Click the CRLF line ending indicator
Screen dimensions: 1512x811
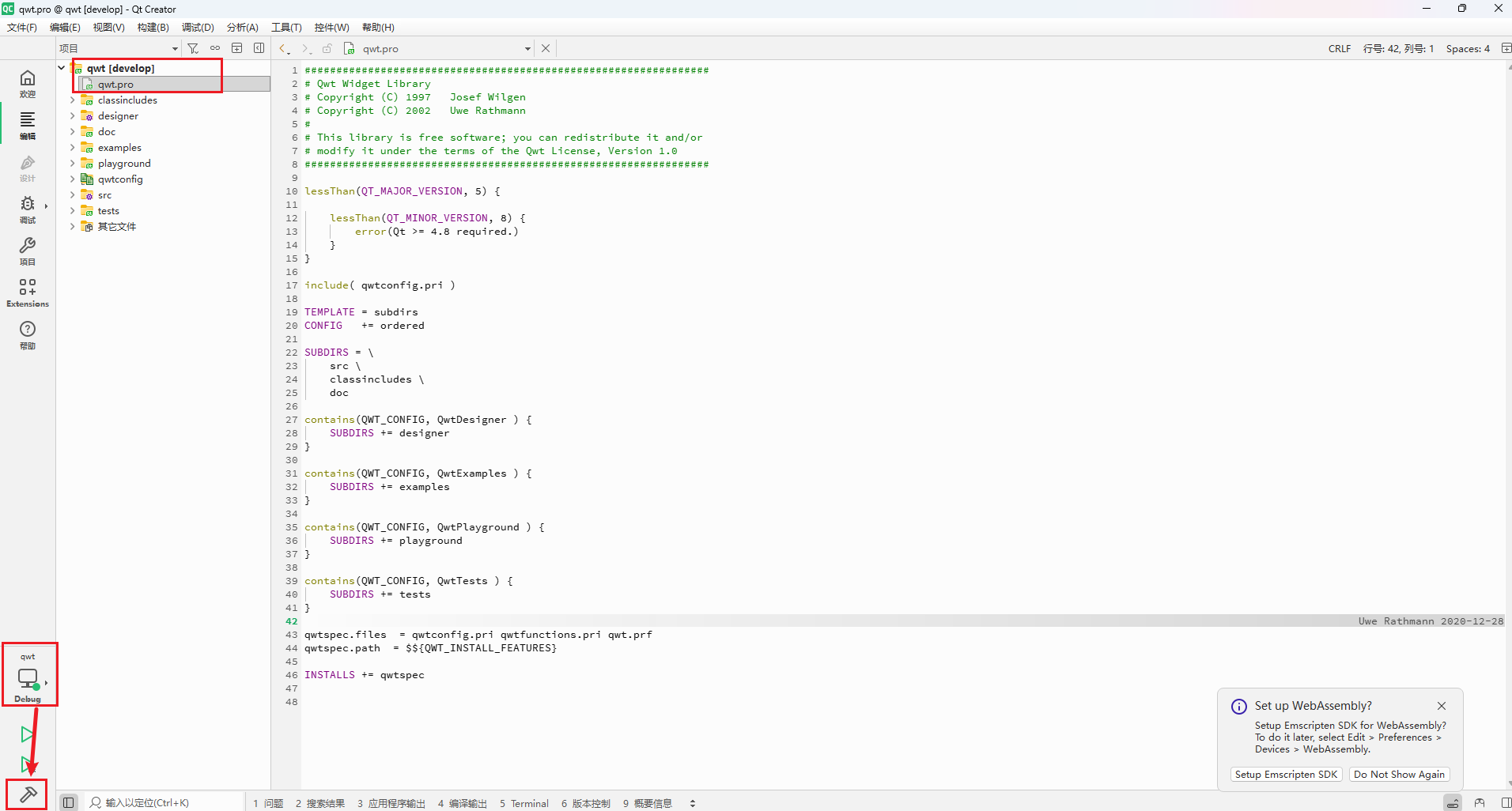coord(1340,49)
